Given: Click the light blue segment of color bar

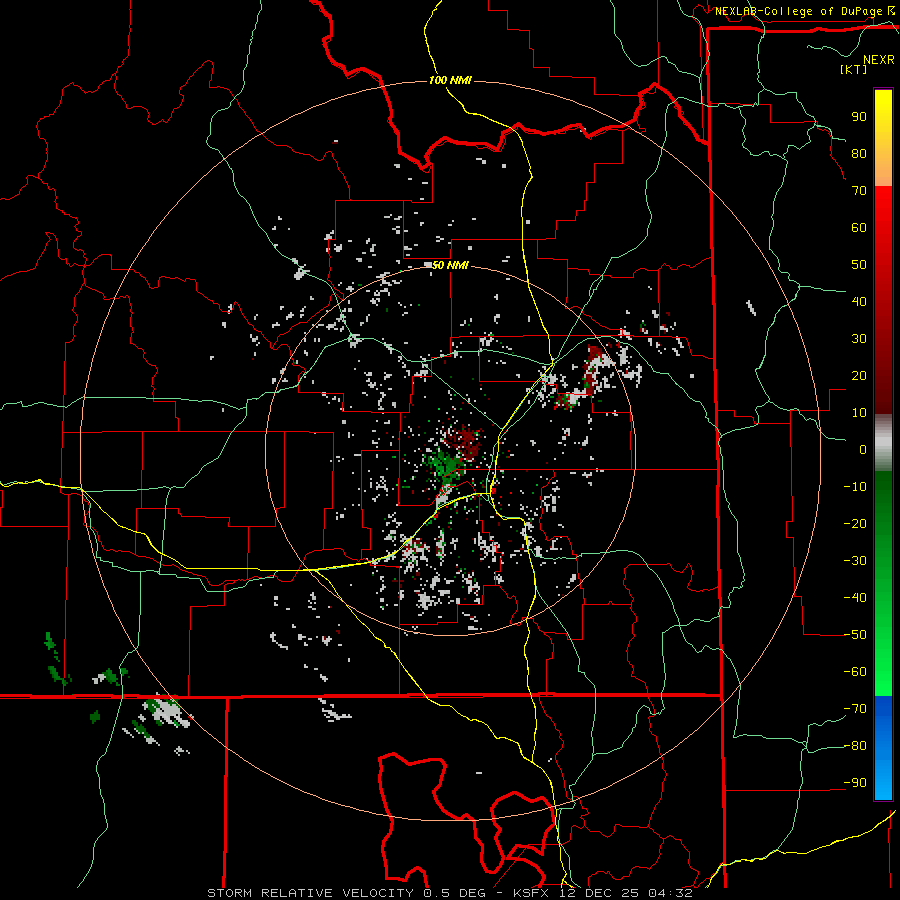Looking at the screenshot, I should 883,778.
